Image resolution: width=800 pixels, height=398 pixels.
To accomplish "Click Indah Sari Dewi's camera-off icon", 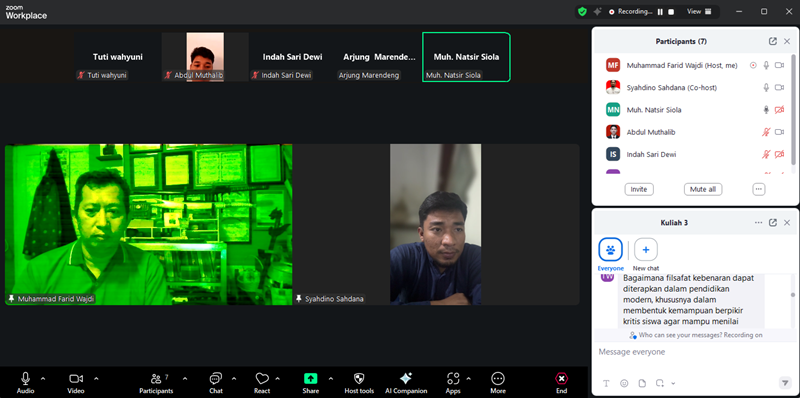I will (779, 154).
